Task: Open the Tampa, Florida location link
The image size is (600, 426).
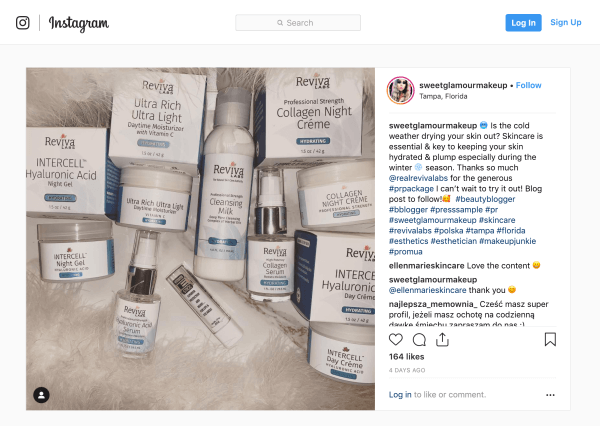Action: tap(443, 96)
